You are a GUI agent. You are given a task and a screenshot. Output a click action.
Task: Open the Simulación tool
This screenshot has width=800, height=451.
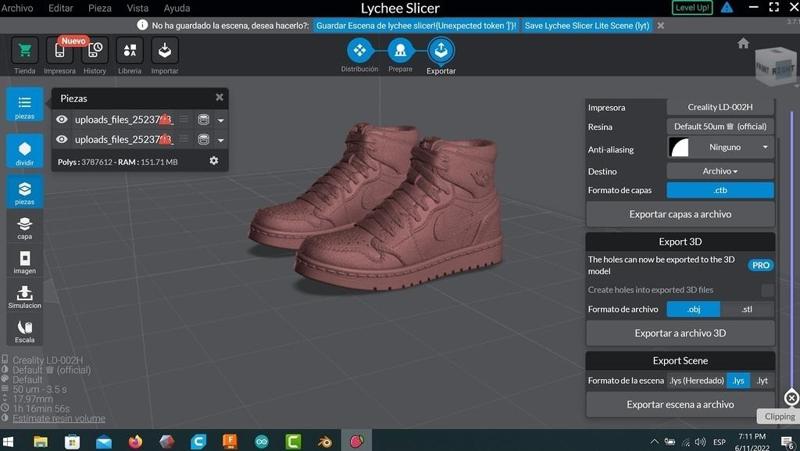[x=25, y=296]
